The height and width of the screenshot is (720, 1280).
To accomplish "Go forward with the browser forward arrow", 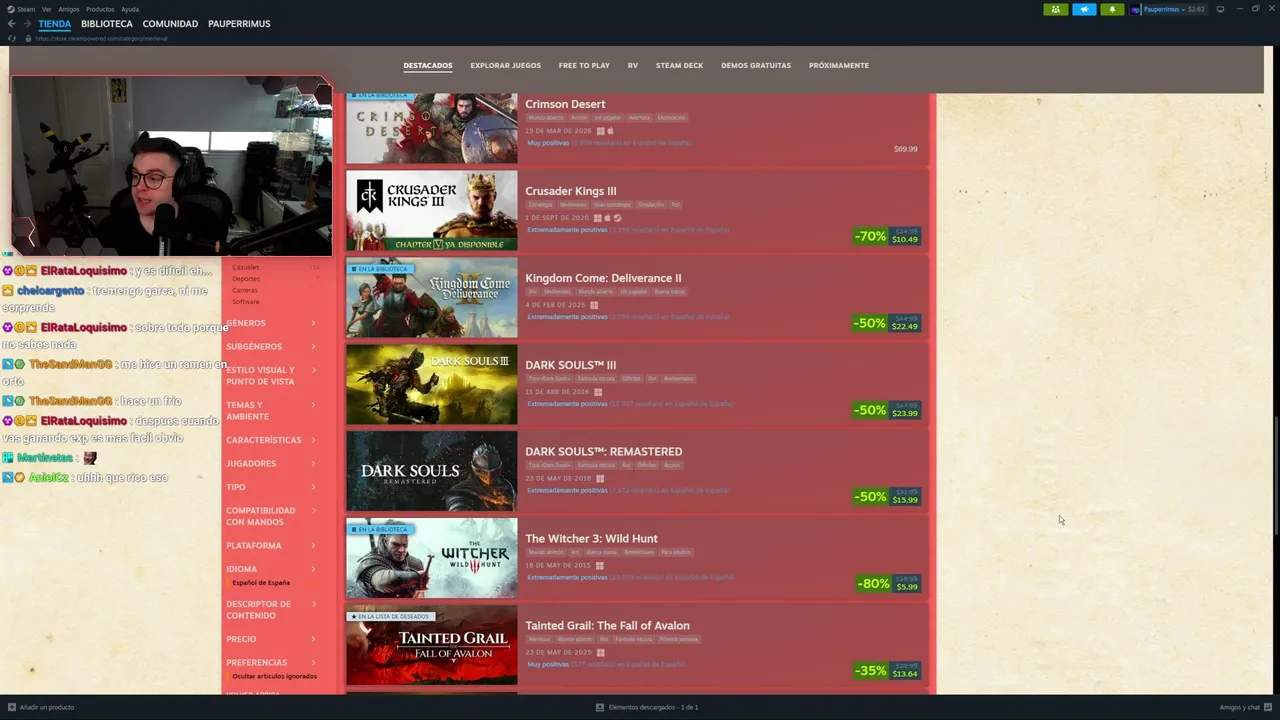I will pos(26,24).
